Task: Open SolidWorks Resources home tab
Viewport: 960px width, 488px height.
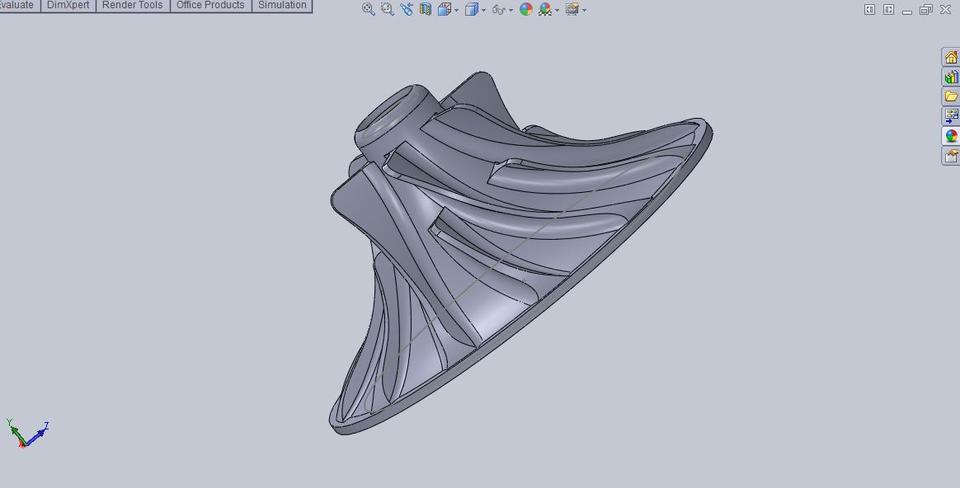Action: (x=951, y=58)
